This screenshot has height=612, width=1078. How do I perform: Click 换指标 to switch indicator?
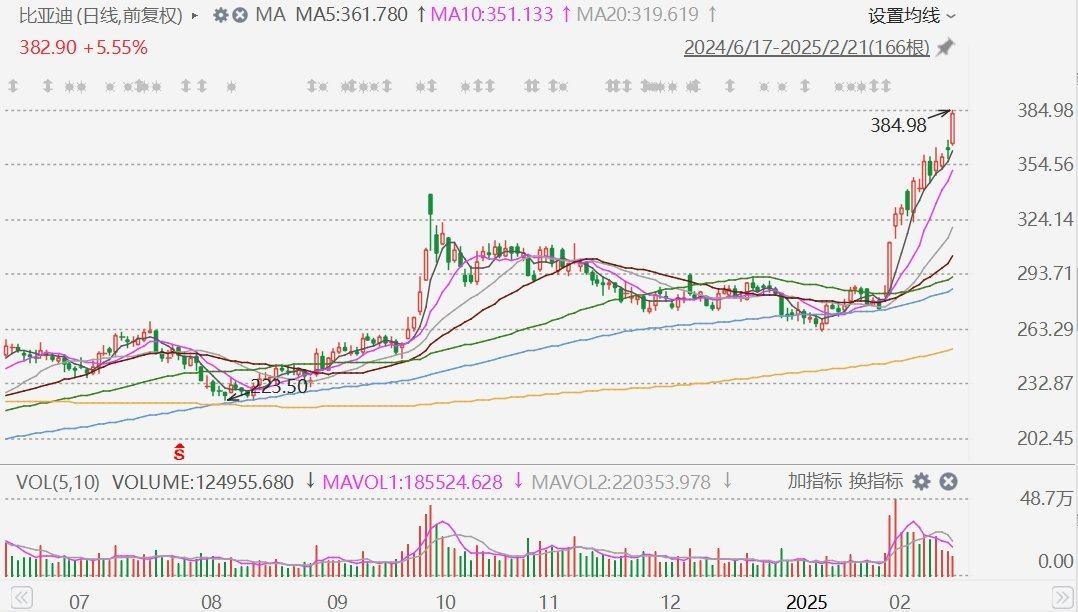[x=876, y=481]
